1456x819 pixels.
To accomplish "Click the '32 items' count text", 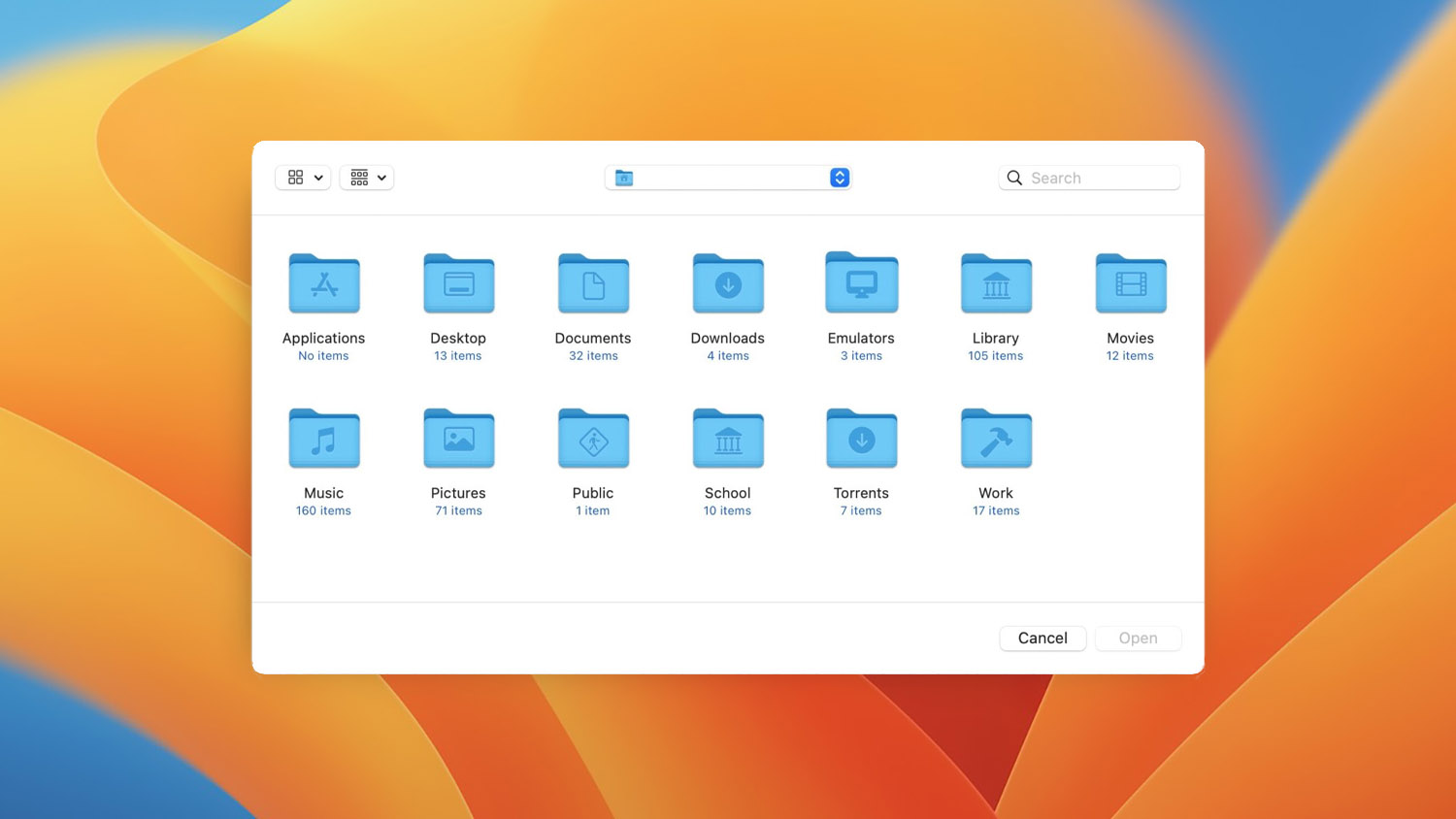I will click(x=593, y=356).
